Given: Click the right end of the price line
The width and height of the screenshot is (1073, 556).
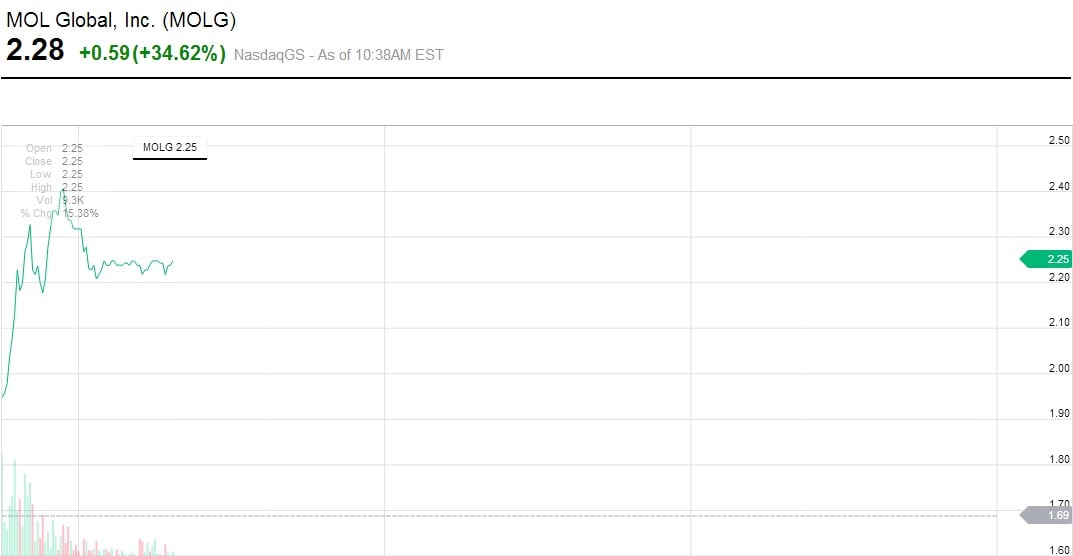Looking at the screenshot, I should click(x=173, y=262).
